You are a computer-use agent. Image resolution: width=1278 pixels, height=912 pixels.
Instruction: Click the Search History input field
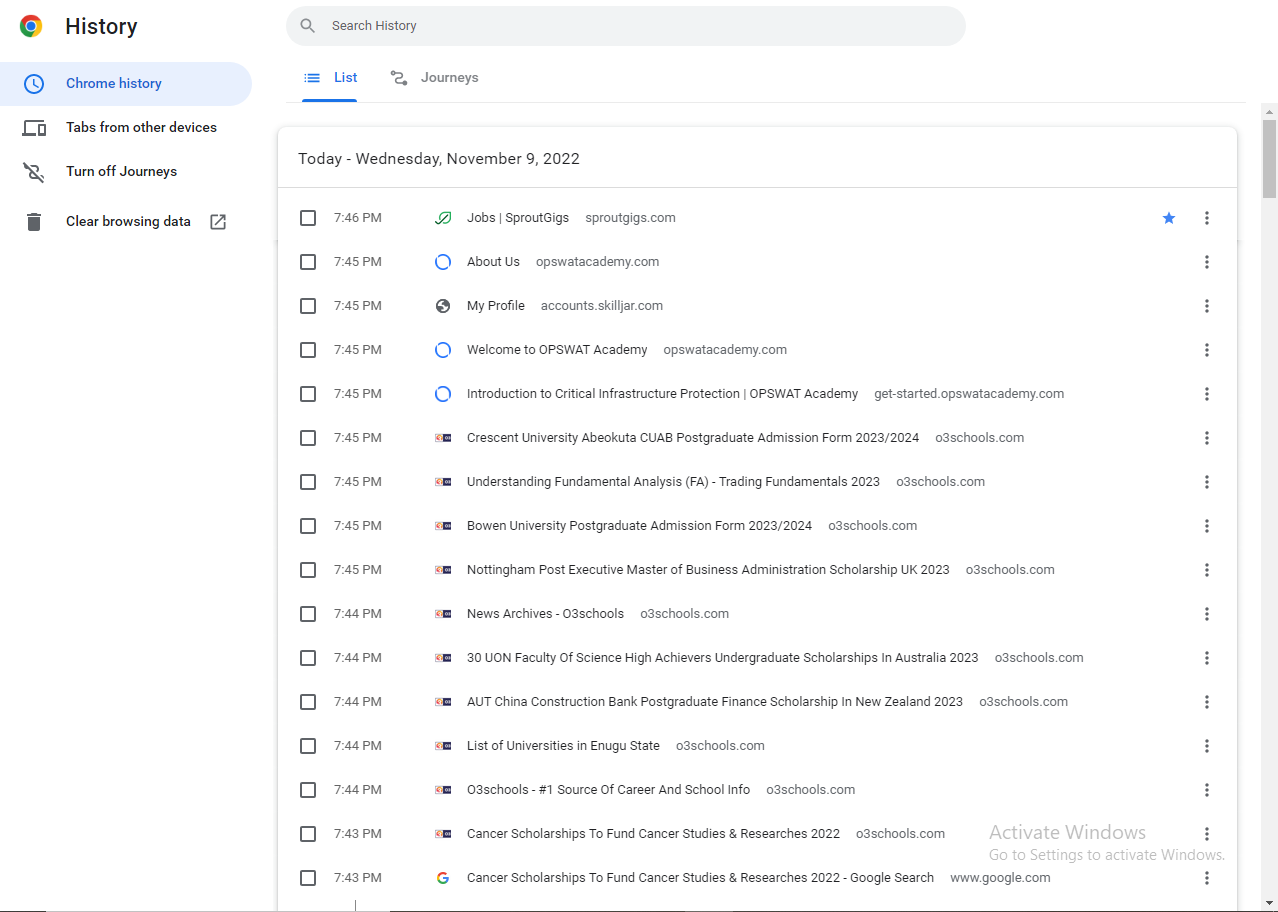626,26
